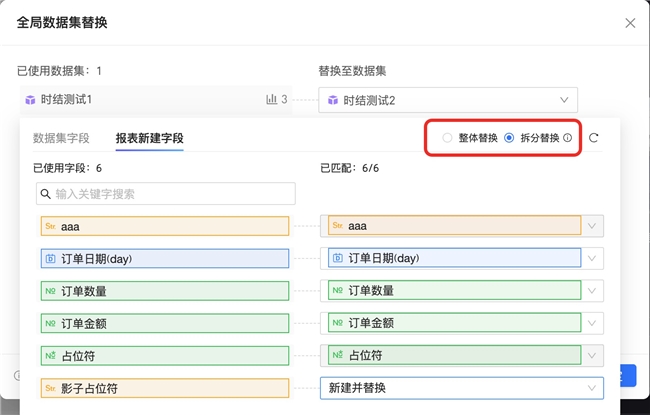Click the refresh icon beside 拆分替换
650x415 pixels.
pos(593,138)
